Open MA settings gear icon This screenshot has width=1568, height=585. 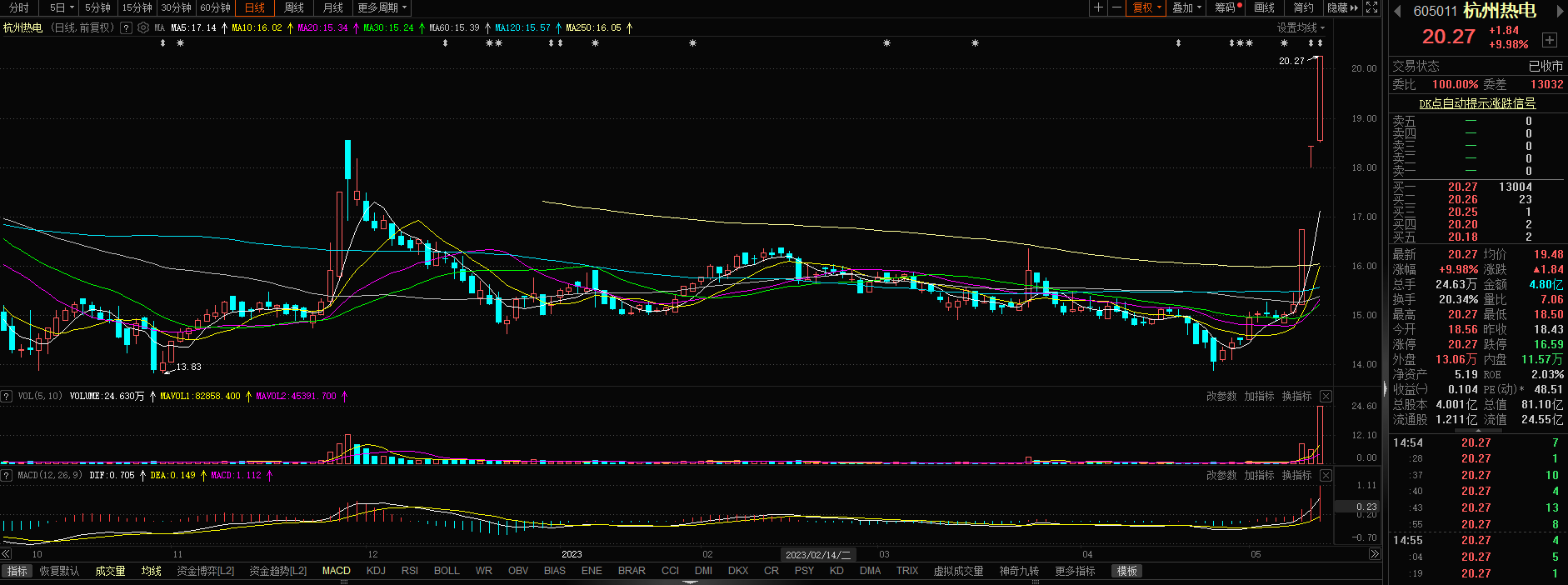point(143,27)
